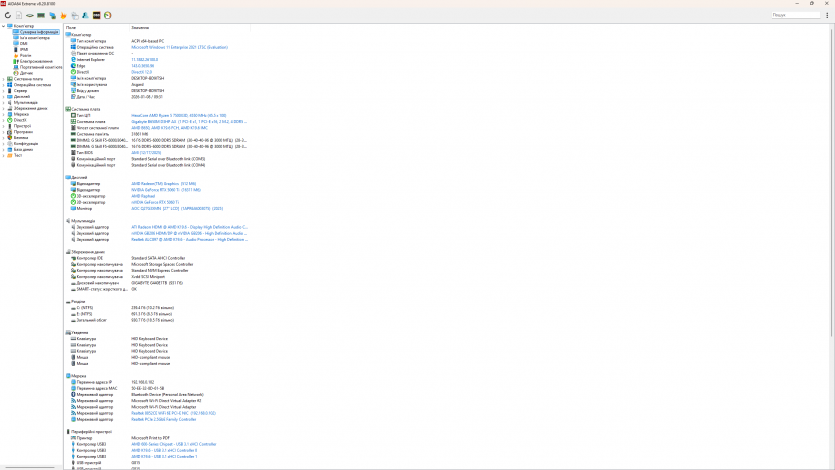This screenshot has height=470, width=835.
Task: Expand the Системна плата tree node
Action: click(x=3, y=78)
